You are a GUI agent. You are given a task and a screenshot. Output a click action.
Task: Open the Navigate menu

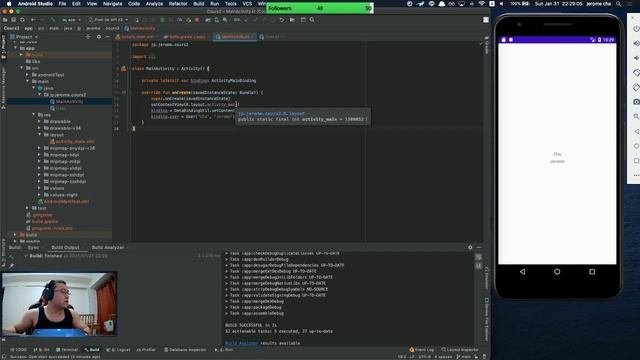point(112,4)
